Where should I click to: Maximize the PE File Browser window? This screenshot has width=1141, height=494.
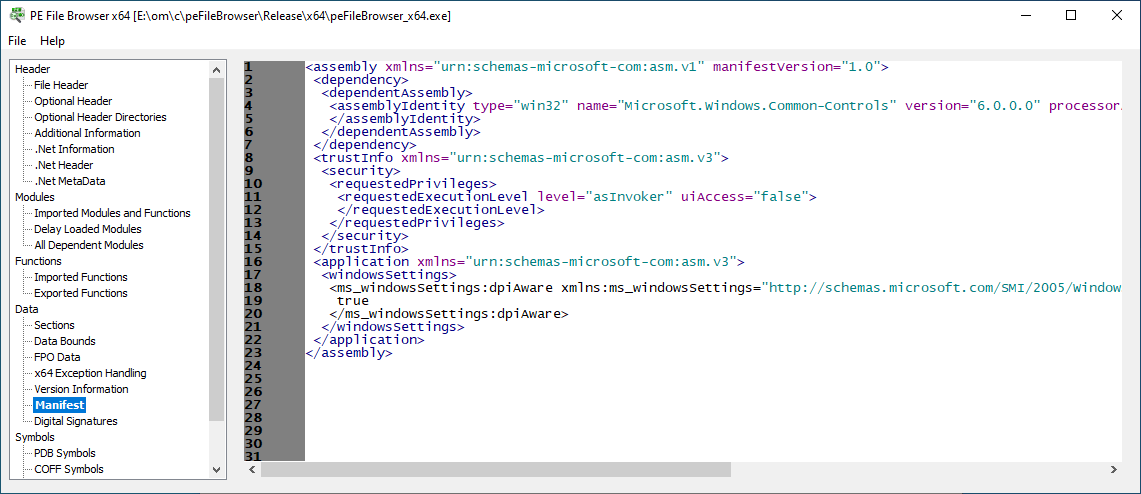1071,16
